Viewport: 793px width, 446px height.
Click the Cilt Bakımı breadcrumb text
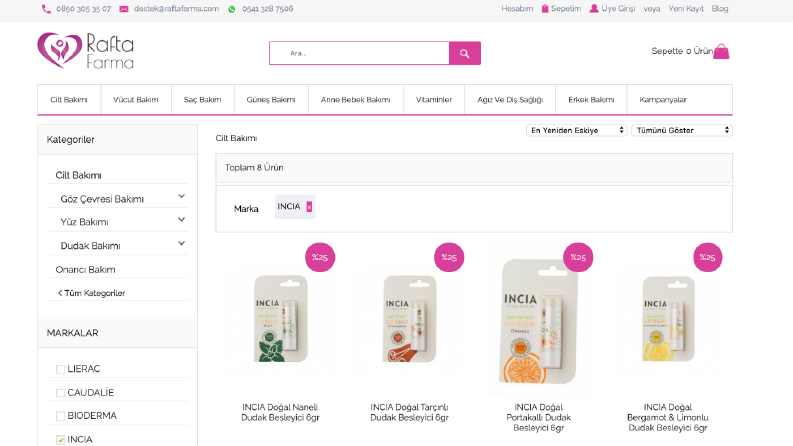pyautogui.click(x=236, y=138)
